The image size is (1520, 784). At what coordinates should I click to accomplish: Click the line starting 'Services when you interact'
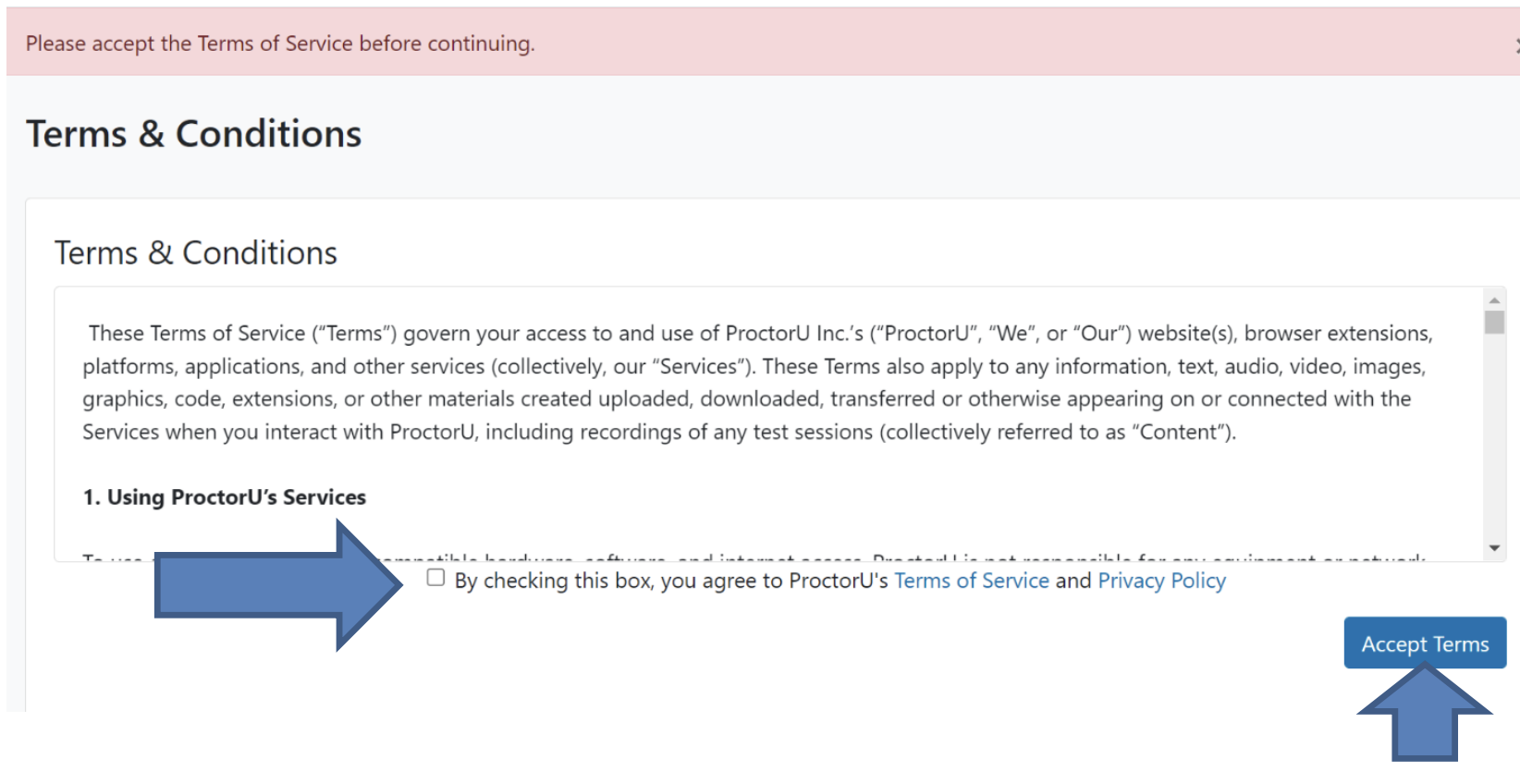pyautogui.click(x=658, y=433)
